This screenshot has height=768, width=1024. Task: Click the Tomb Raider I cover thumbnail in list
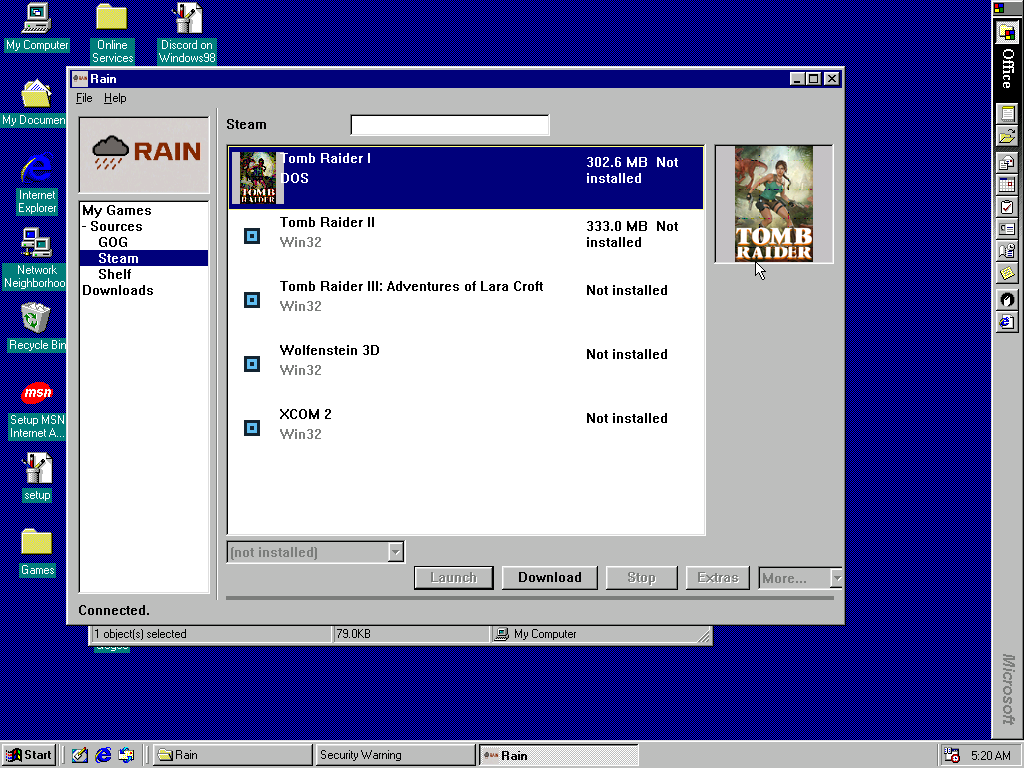click(257, 178)
